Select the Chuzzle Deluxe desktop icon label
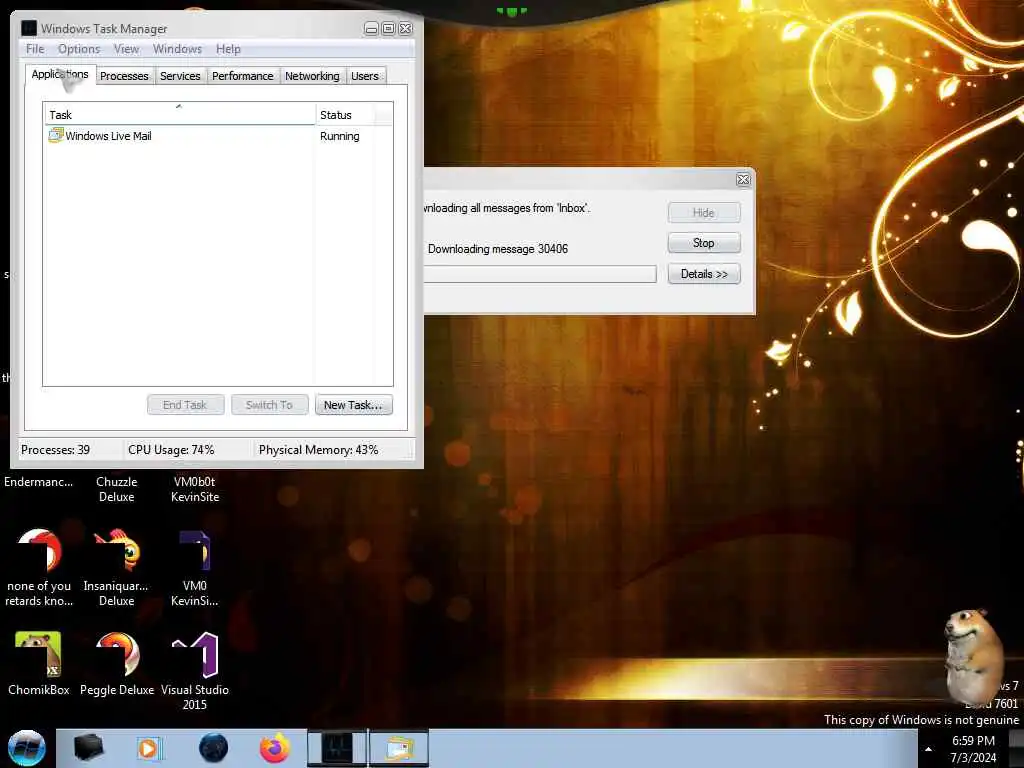Screen dimensions: 1024x768 click(x=116, y=489)
